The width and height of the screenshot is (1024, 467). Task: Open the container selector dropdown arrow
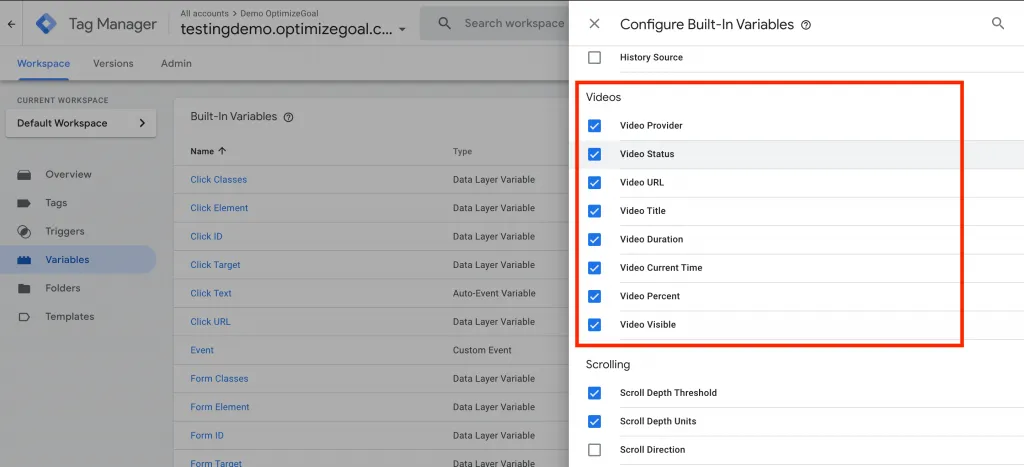[x=402, y=29]
